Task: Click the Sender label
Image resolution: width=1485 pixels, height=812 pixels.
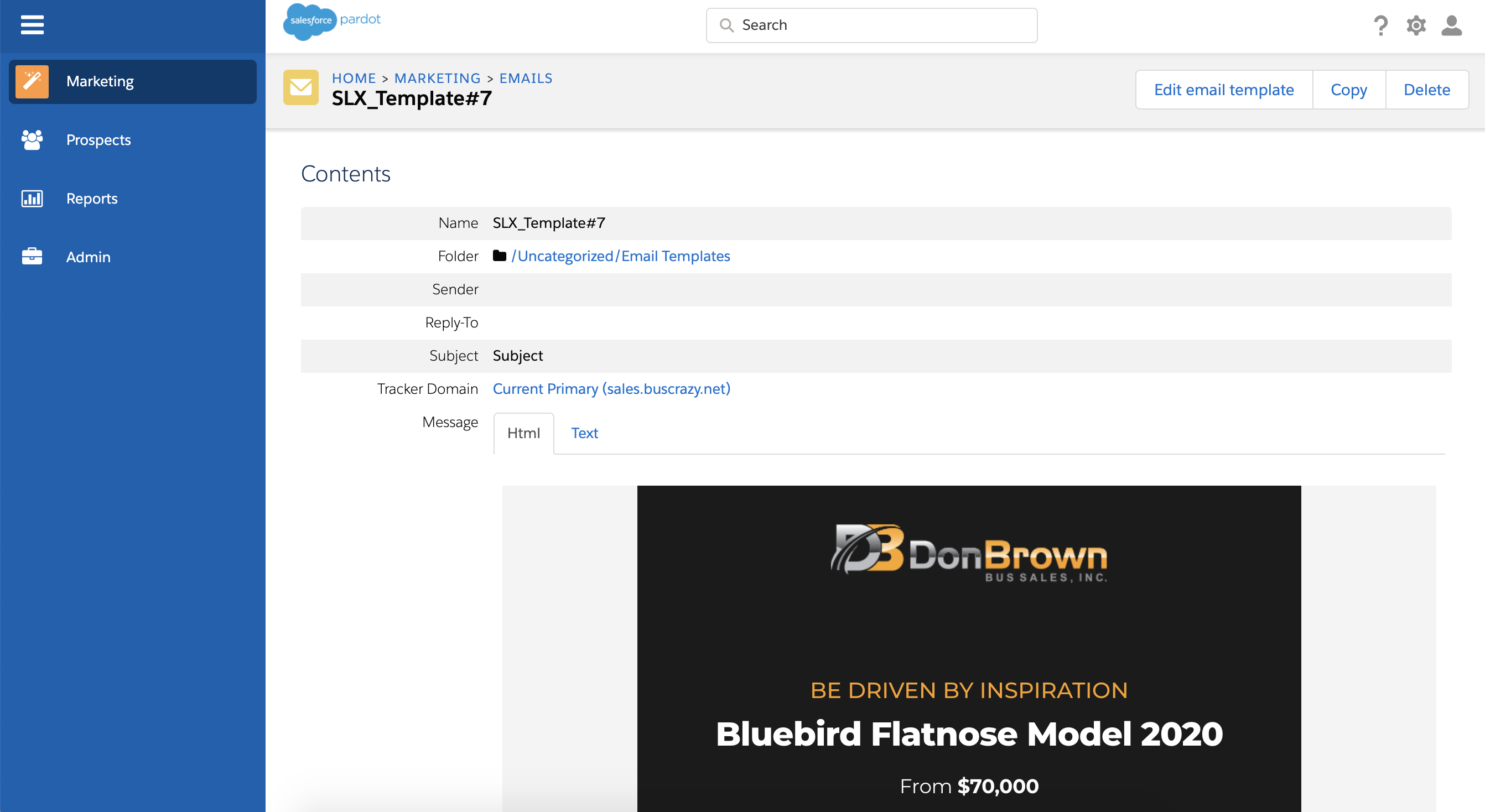Action: click(455, 289)
